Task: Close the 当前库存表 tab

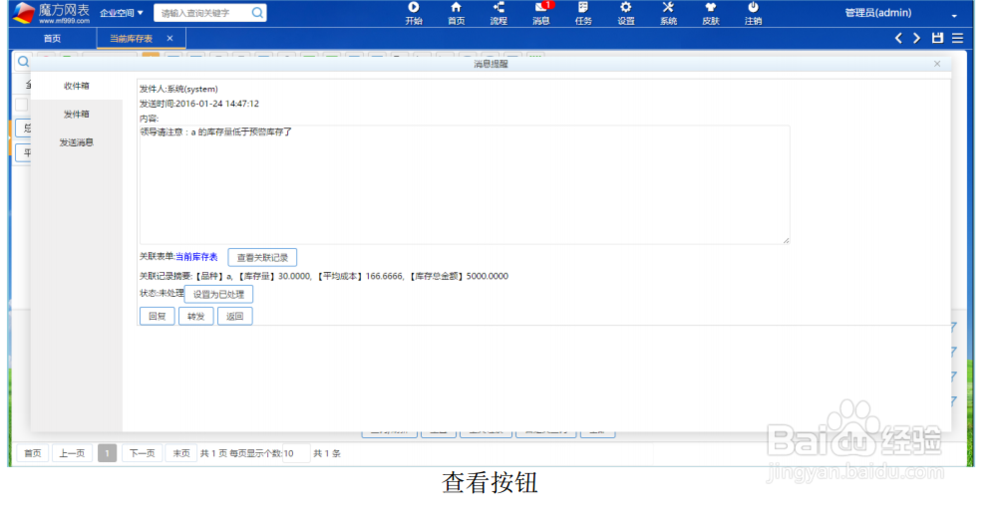Action: coord(170,38)
